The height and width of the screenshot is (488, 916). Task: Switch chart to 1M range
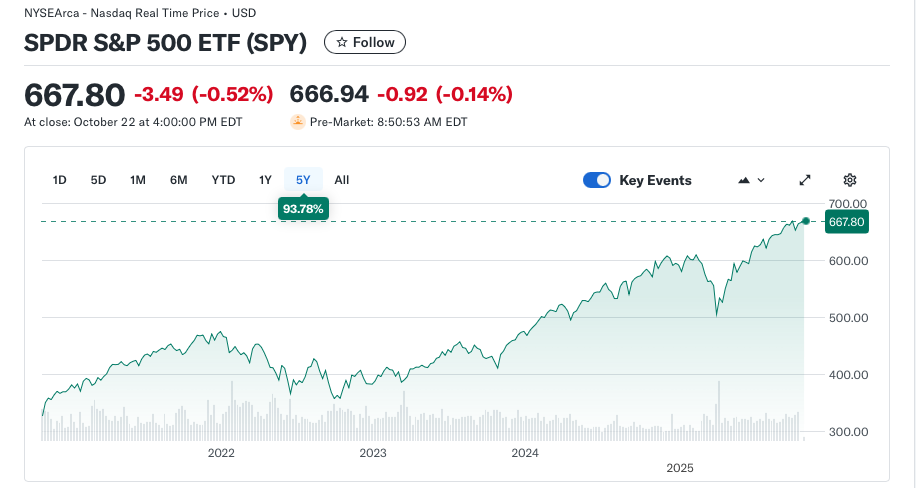[x=138, y=180]
